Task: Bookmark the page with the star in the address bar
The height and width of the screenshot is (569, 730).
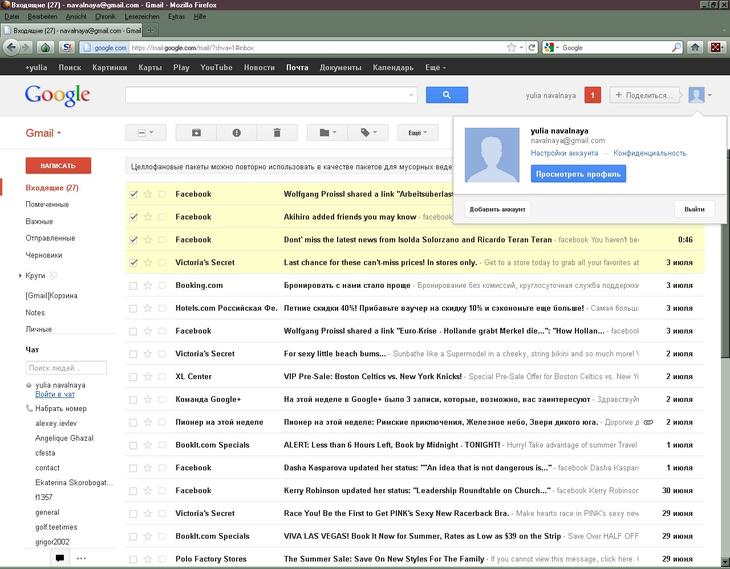Action: [511, 47]
